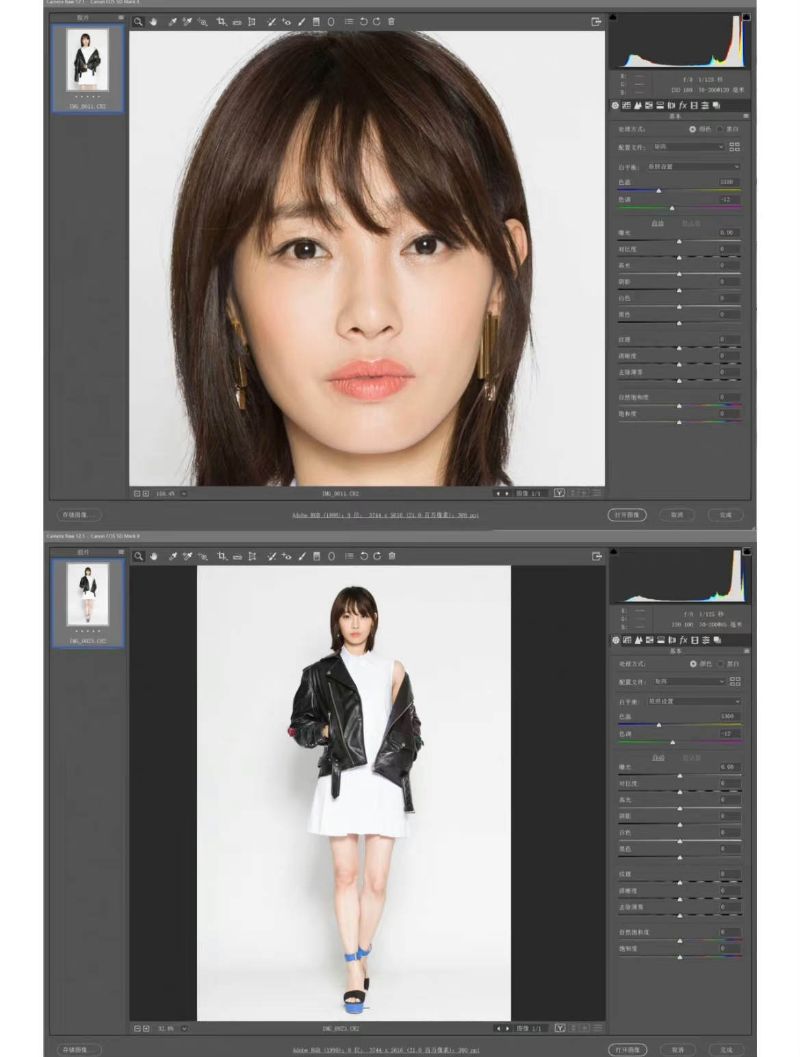This screenshot has width=800, height=1057.
Task: Click the 打开图像 button in the IMG_0011 window
Action: point(627,515)
